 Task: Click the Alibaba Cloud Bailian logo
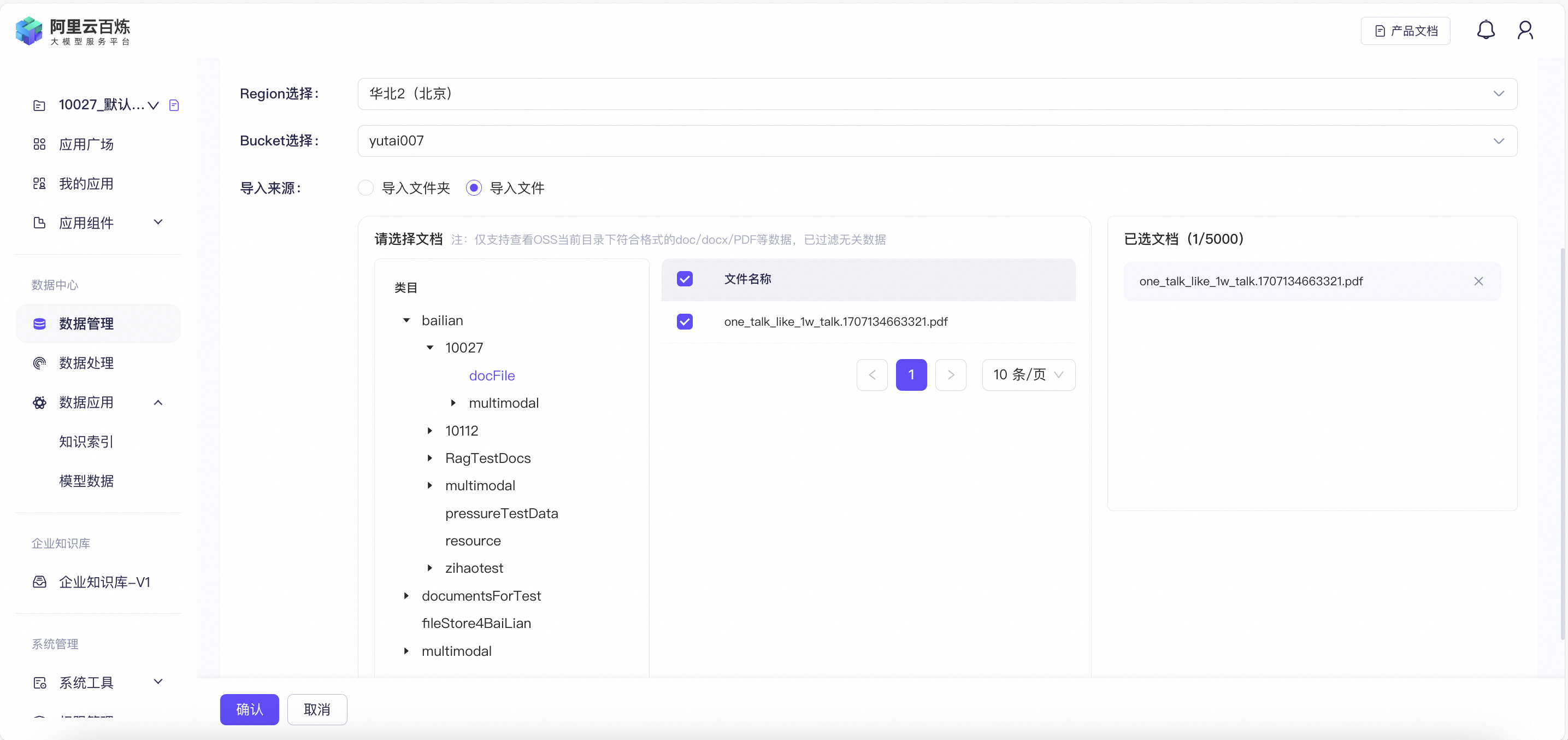tap(73, 31)
